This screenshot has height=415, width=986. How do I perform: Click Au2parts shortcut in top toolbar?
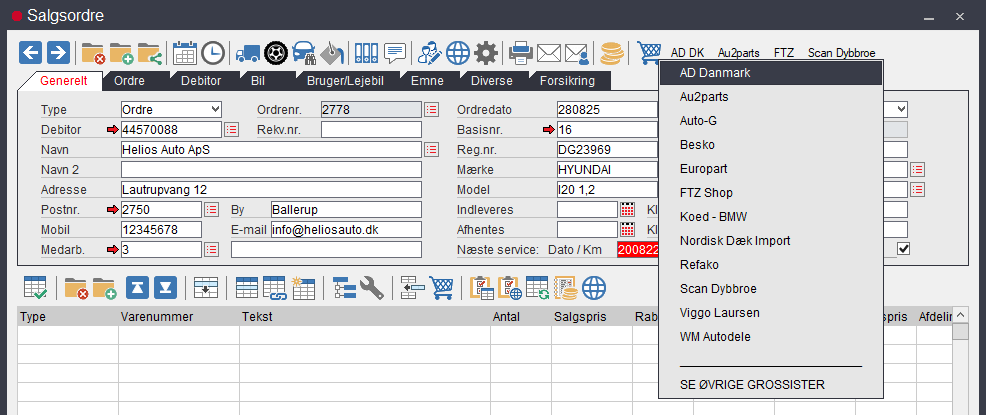tap(738, 53)
